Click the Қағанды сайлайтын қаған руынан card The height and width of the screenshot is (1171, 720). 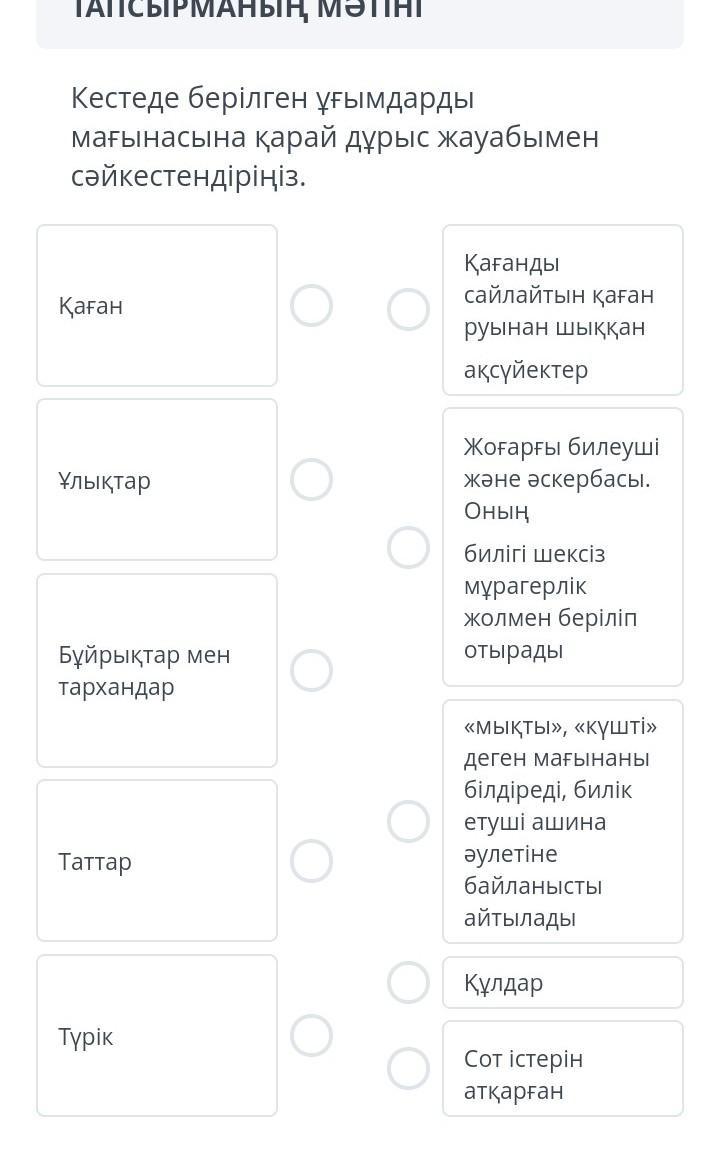pos(562,310)
